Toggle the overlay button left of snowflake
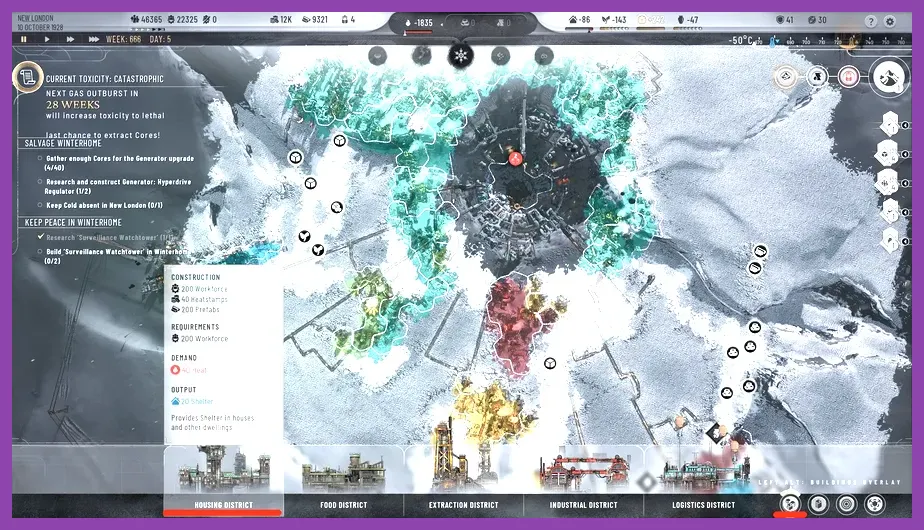The width and height of the screenshot is (924, 530). 421,56
